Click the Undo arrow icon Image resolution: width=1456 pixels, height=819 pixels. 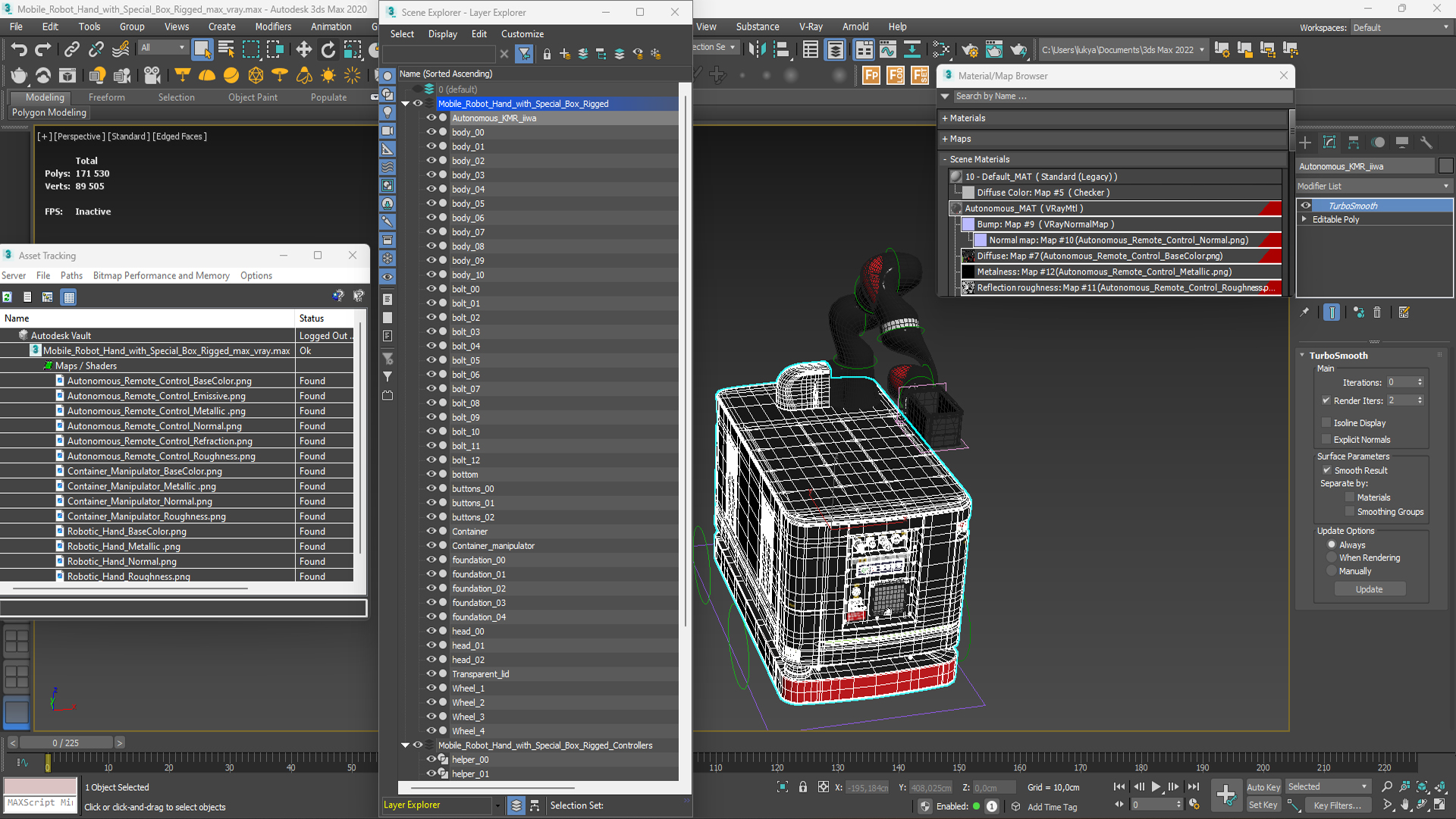click(19, 50)
